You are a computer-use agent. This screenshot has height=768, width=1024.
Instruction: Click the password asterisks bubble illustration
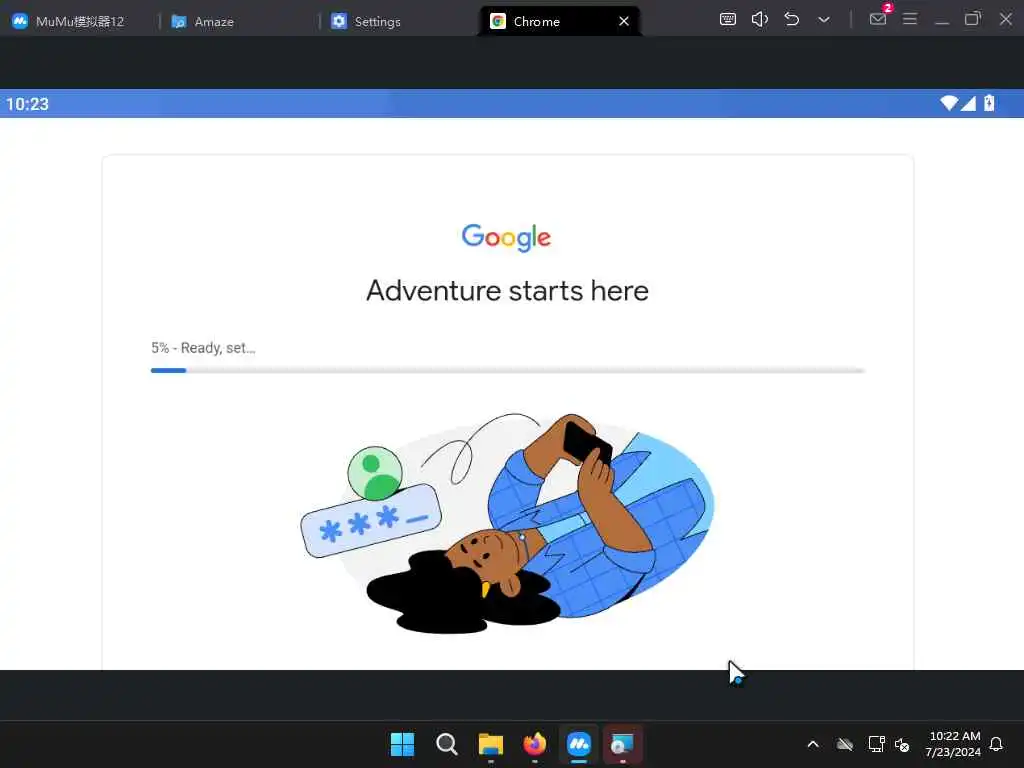pyautogui.click(x=370, y=520)
